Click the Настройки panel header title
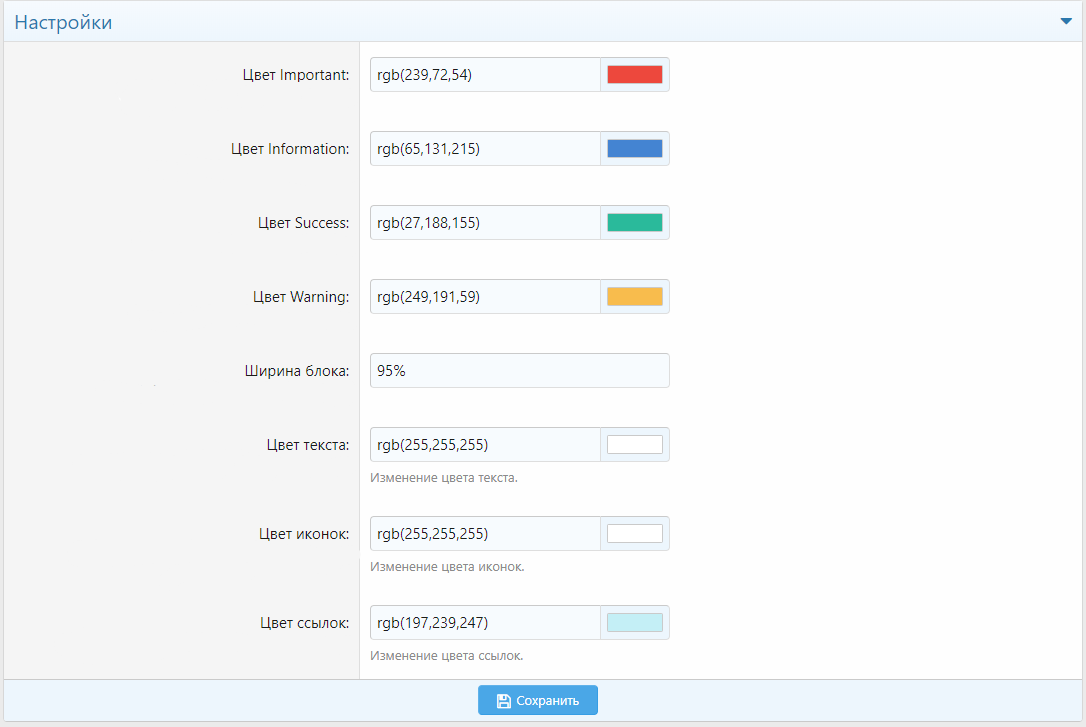Image resolution: width=1086 pixels, height=727 pixels. (x=63, y=22)
